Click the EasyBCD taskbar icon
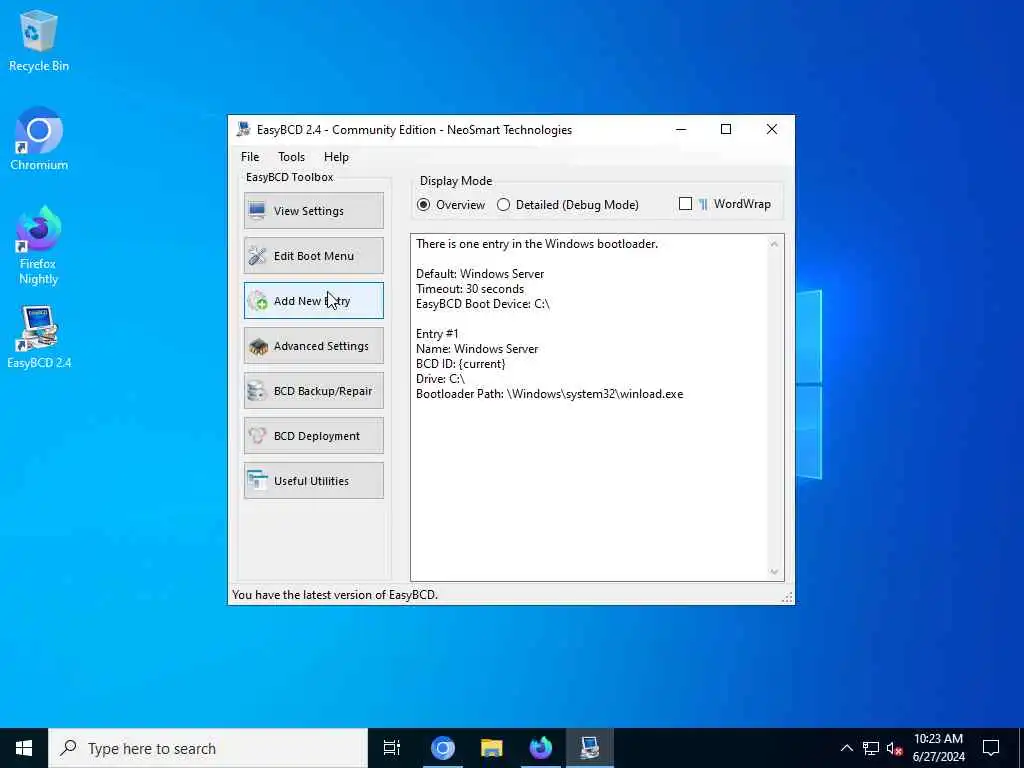The height and width of the screenshot is (768, 1024). pyautogui.click(x=590, y=748)
